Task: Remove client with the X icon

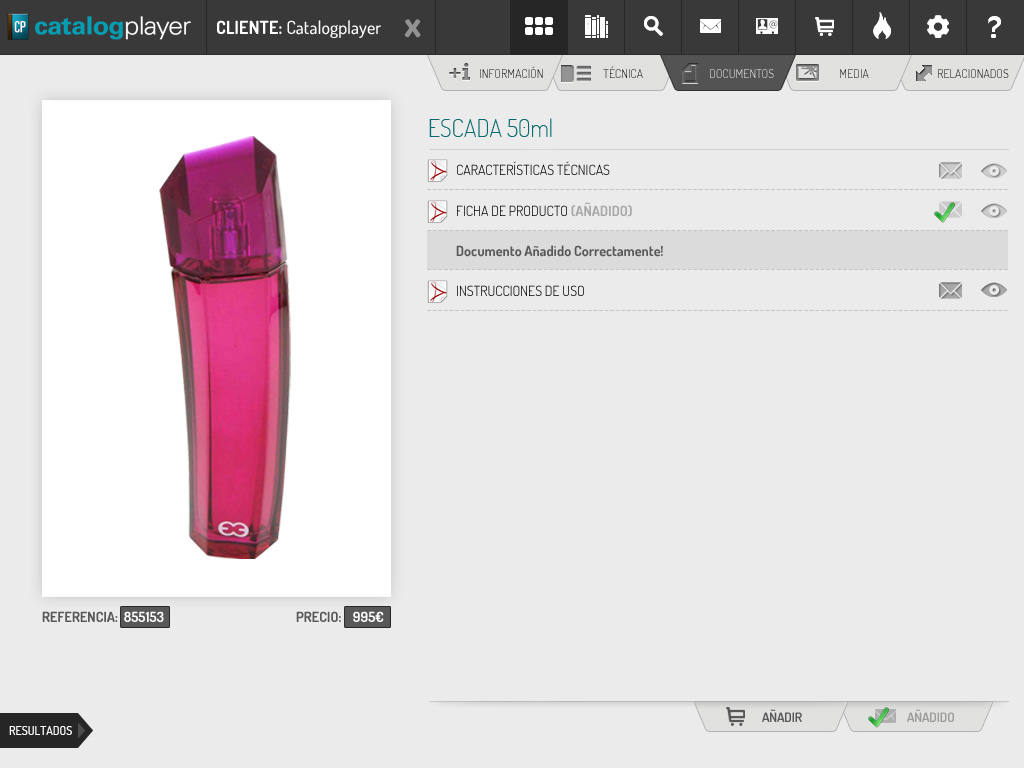Action: (x=412, y=28)
